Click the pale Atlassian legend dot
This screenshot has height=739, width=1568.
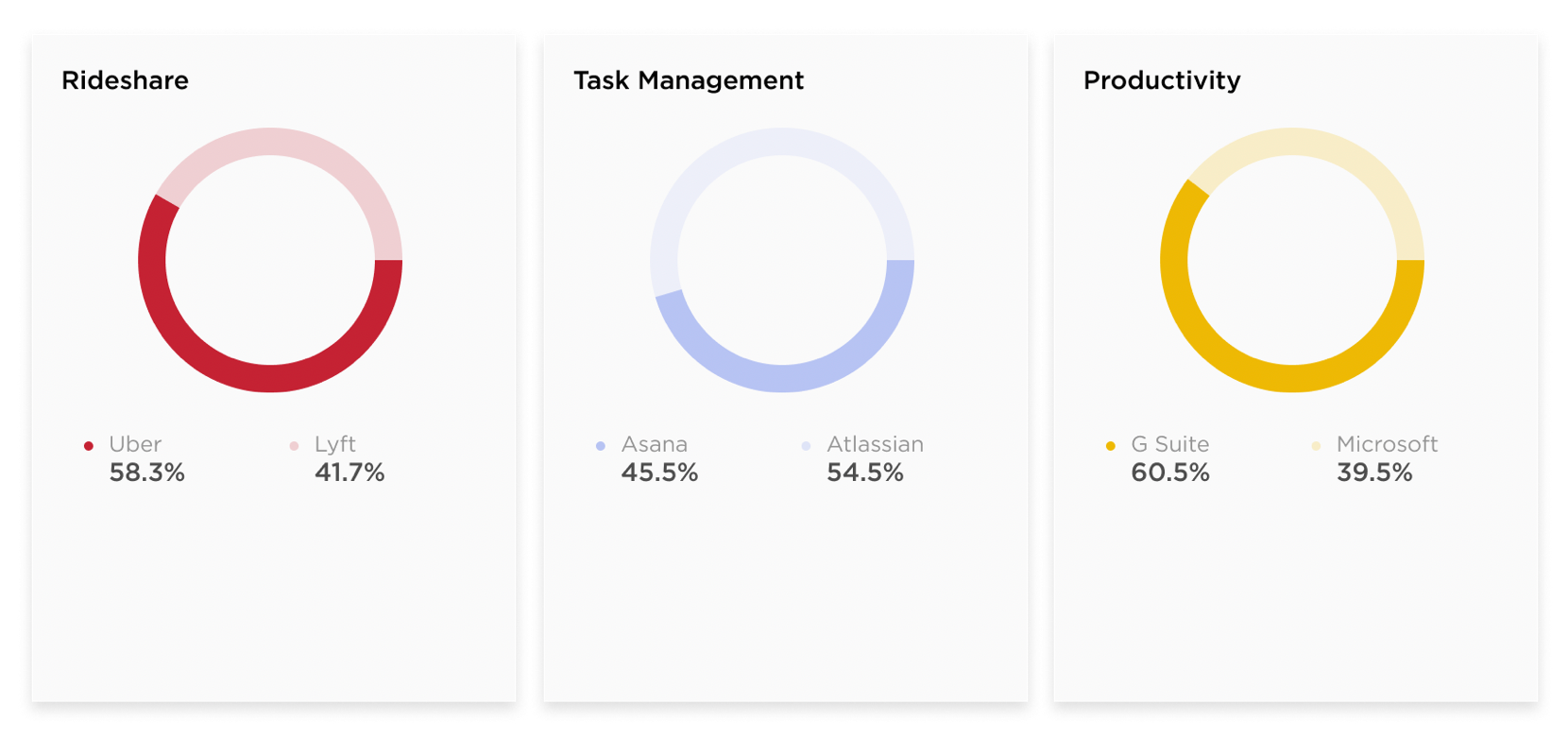tap(806, 446)
